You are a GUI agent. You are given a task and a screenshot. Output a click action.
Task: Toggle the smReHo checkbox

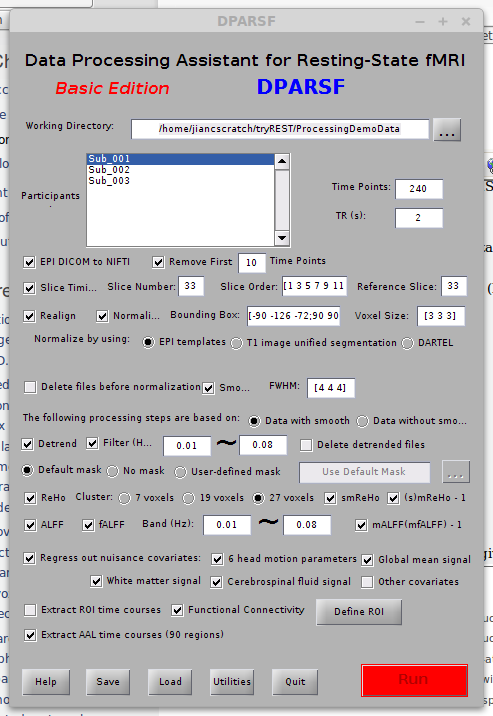pos(330,498)
